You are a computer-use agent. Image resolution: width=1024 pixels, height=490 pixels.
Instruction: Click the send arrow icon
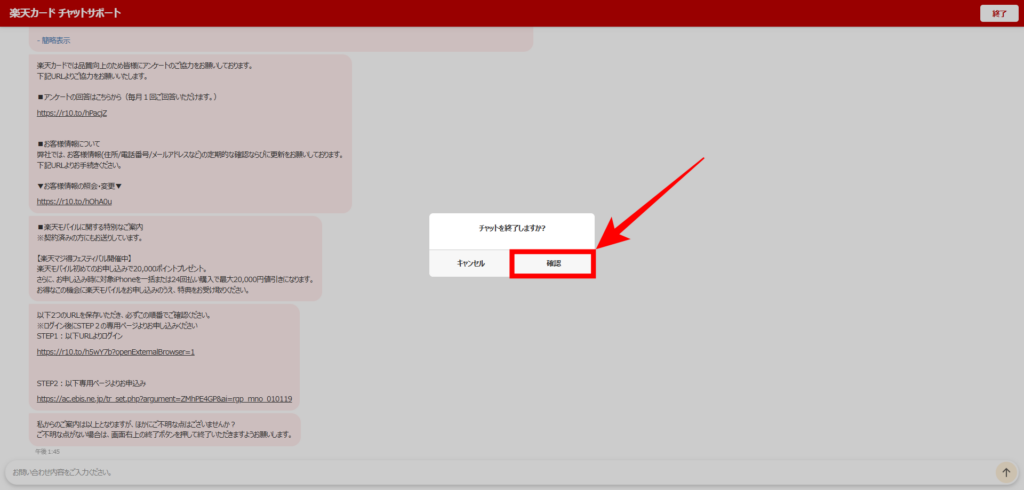click(1005, 472)
